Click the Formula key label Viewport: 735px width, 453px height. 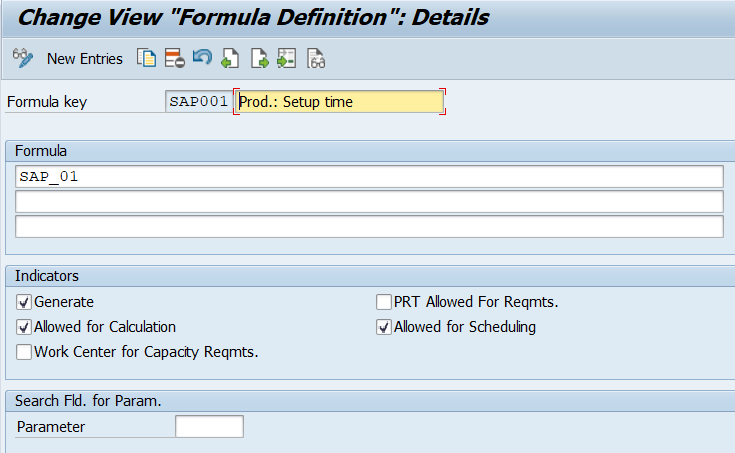47,102
